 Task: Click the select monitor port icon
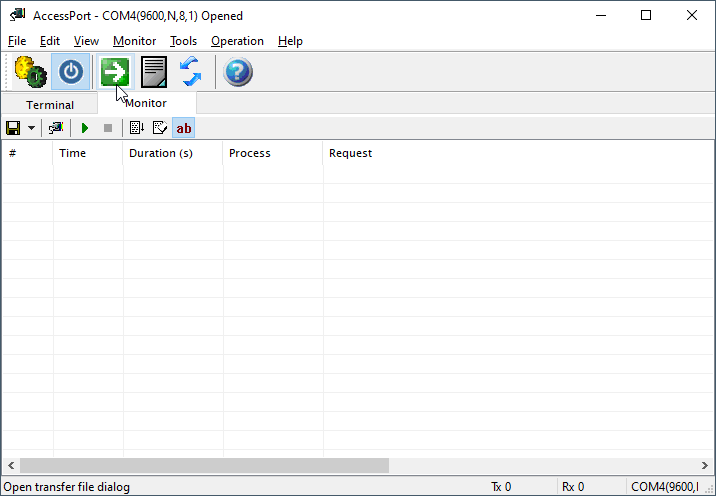click(x=56, y=128)
